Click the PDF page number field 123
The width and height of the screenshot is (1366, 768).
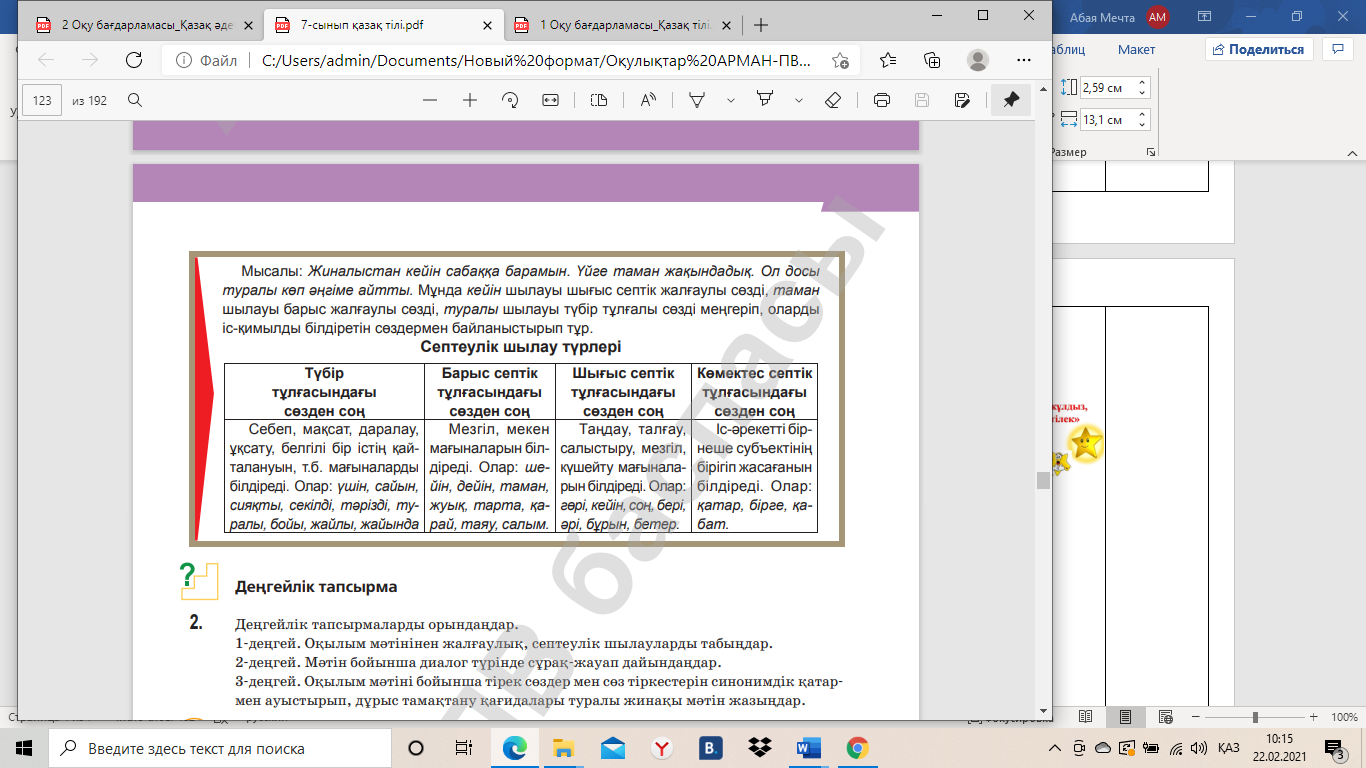pyautogui.click(x=42, y=100)
